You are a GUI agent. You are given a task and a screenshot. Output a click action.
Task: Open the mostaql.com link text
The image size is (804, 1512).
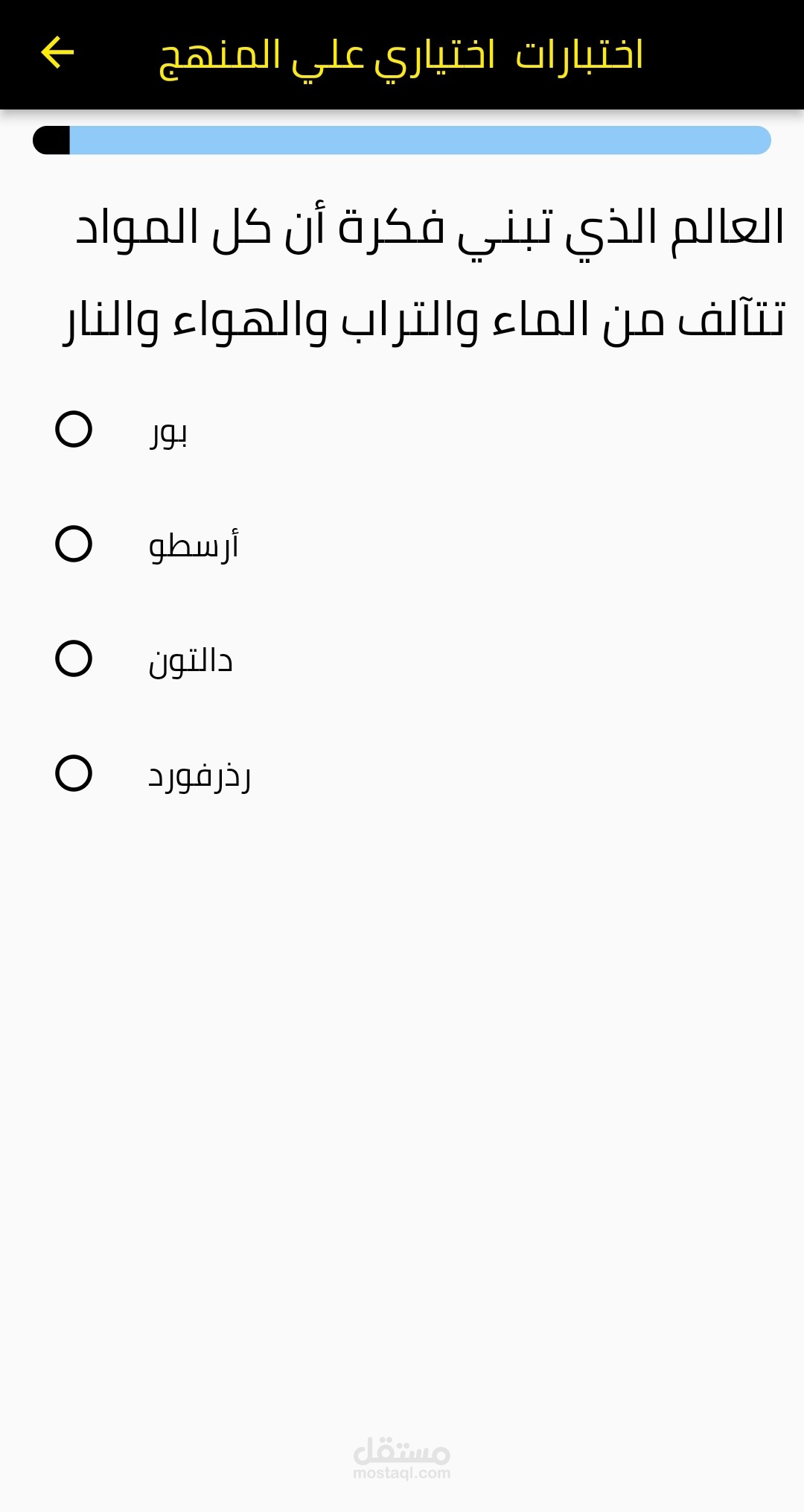pyautogui.click(x=402, y=1473)
